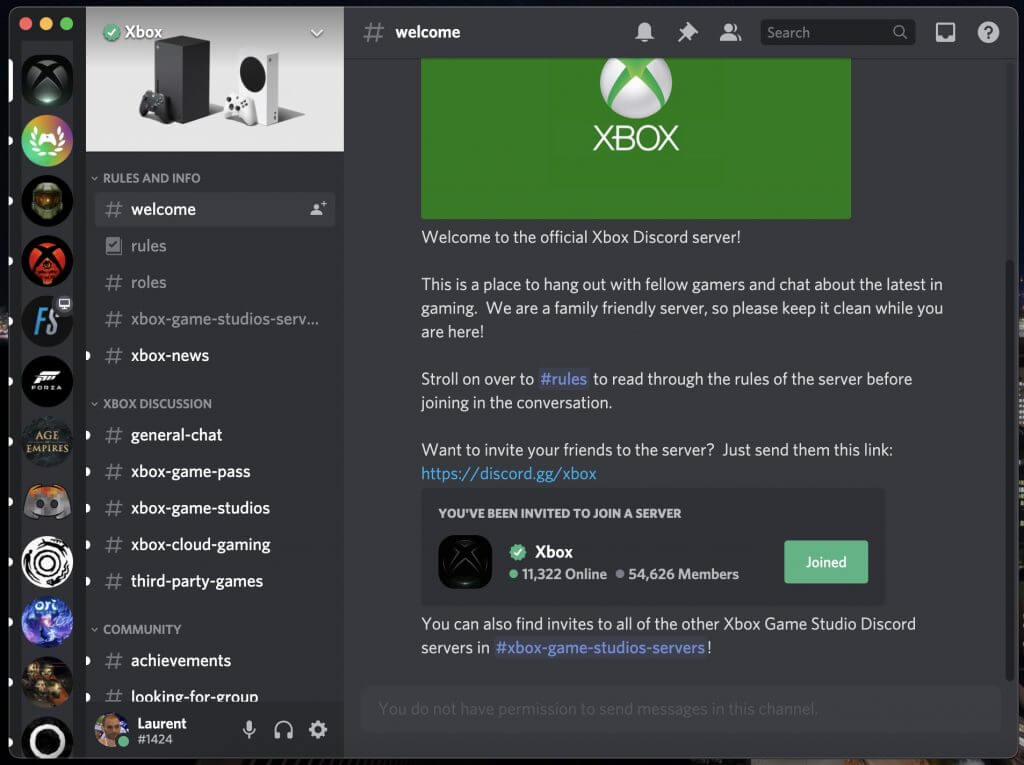
Task: Click the verified badge beside Xbox server name
Action: [x=112, y=32]
